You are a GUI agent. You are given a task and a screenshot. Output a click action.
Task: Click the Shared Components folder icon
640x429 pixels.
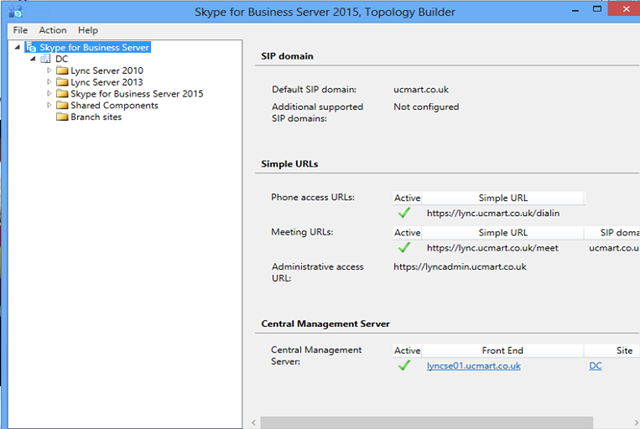click(x=62, y=105)
